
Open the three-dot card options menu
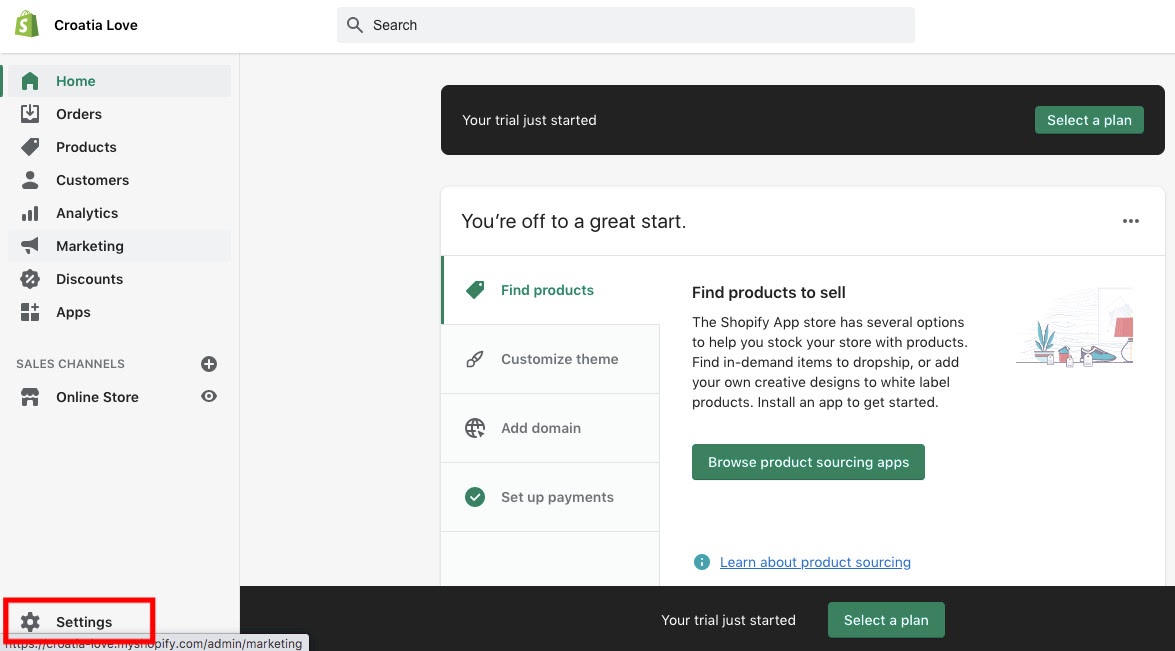click(1131, 221)
